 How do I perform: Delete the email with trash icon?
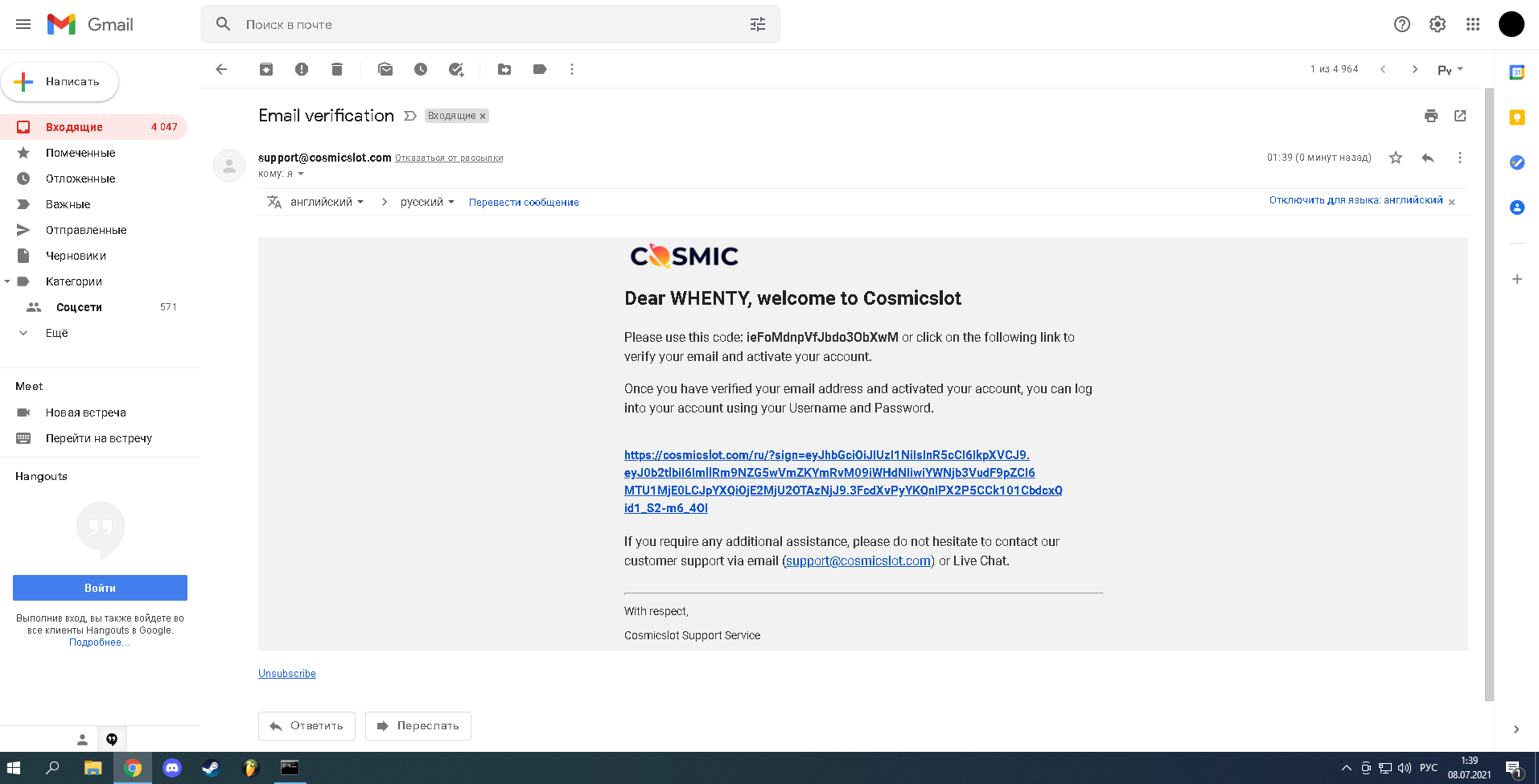[337, 69]
